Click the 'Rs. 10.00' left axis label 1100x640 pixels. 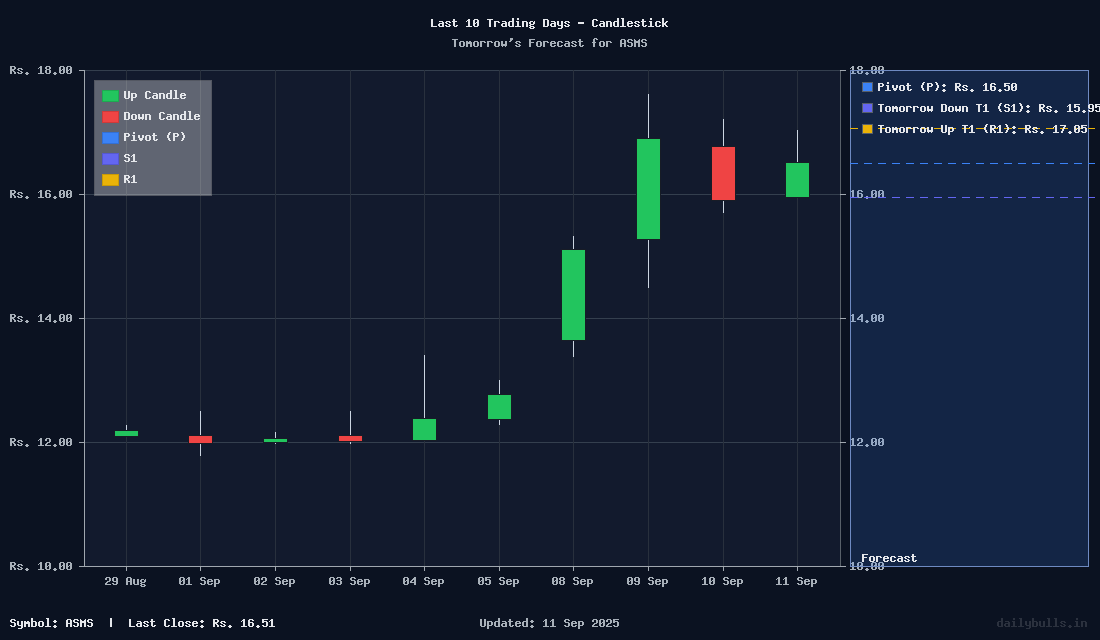click(41, 566)
